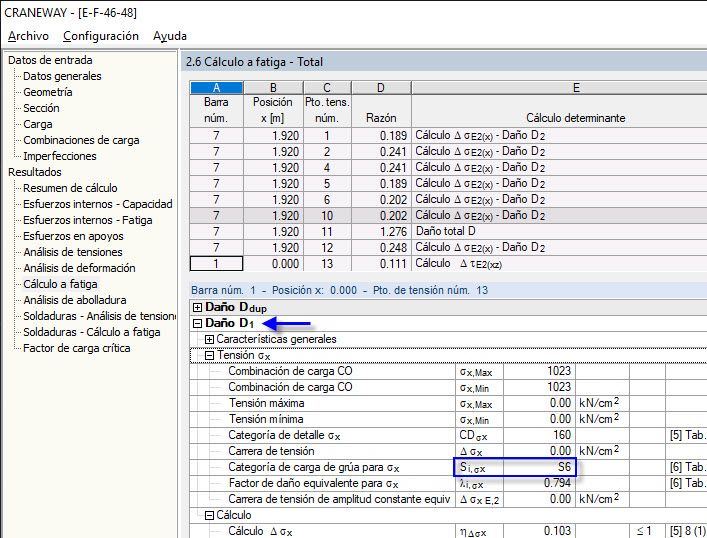Select Cálculo a fatiga item
Screen dimensions: 707x538
point(60,284)
